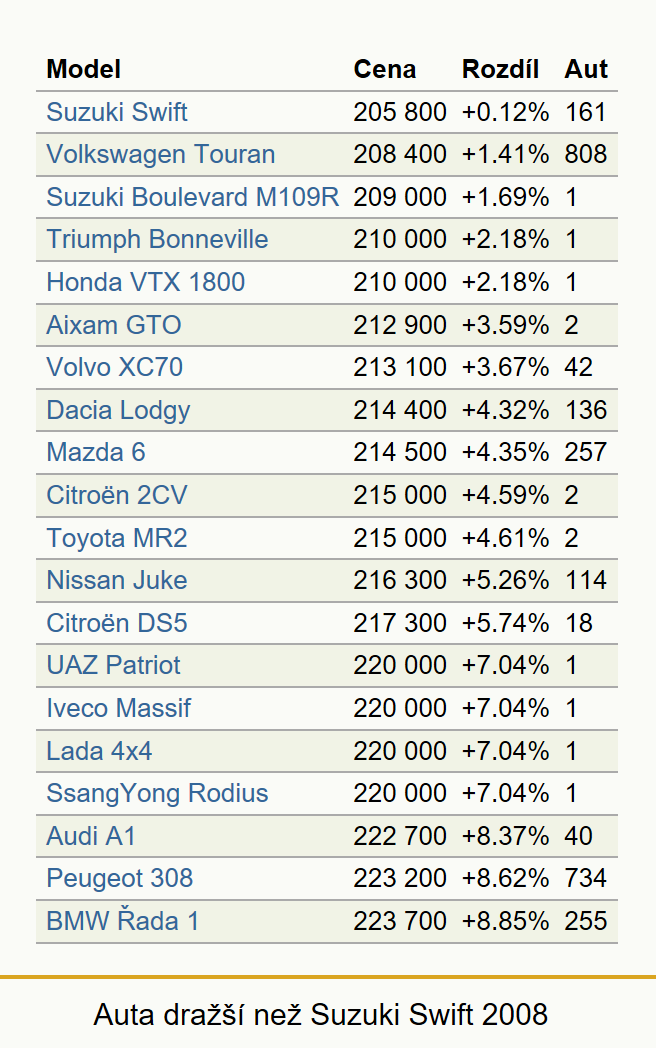
Task: Click the Citroën 2CV link
Action: 117,495
